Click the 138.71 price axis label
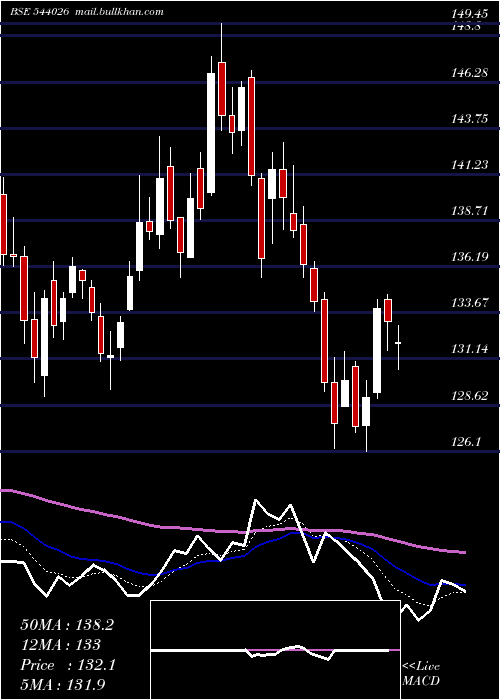500x700 pixels. 469,211
